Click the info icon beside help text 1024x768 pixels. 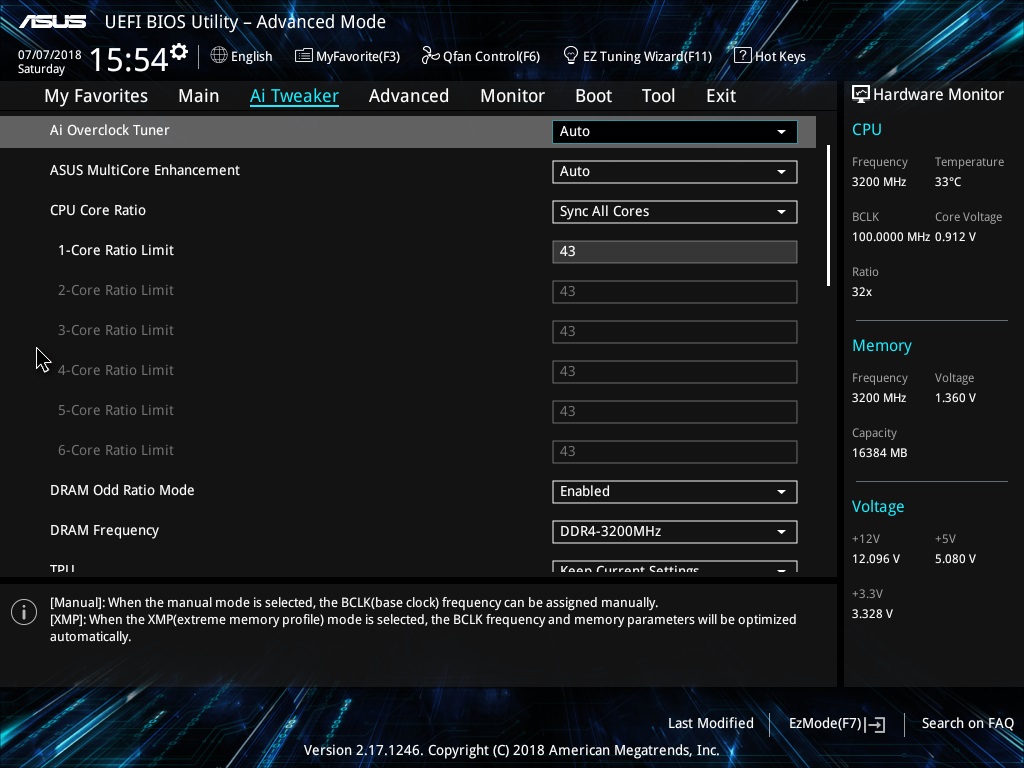[x=24, y=612]
